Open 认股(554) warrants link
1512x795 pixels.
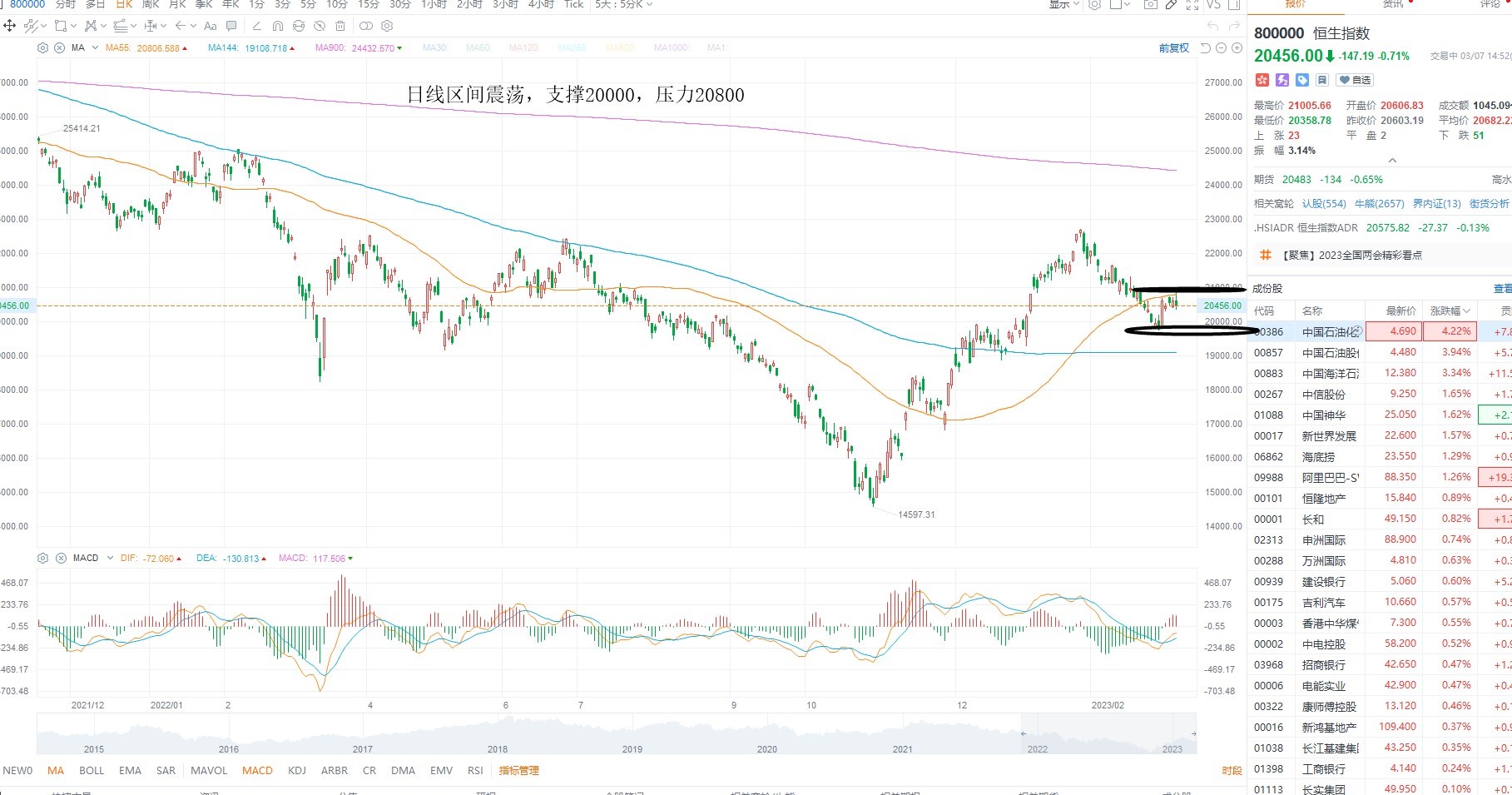tap(1324, 203)
